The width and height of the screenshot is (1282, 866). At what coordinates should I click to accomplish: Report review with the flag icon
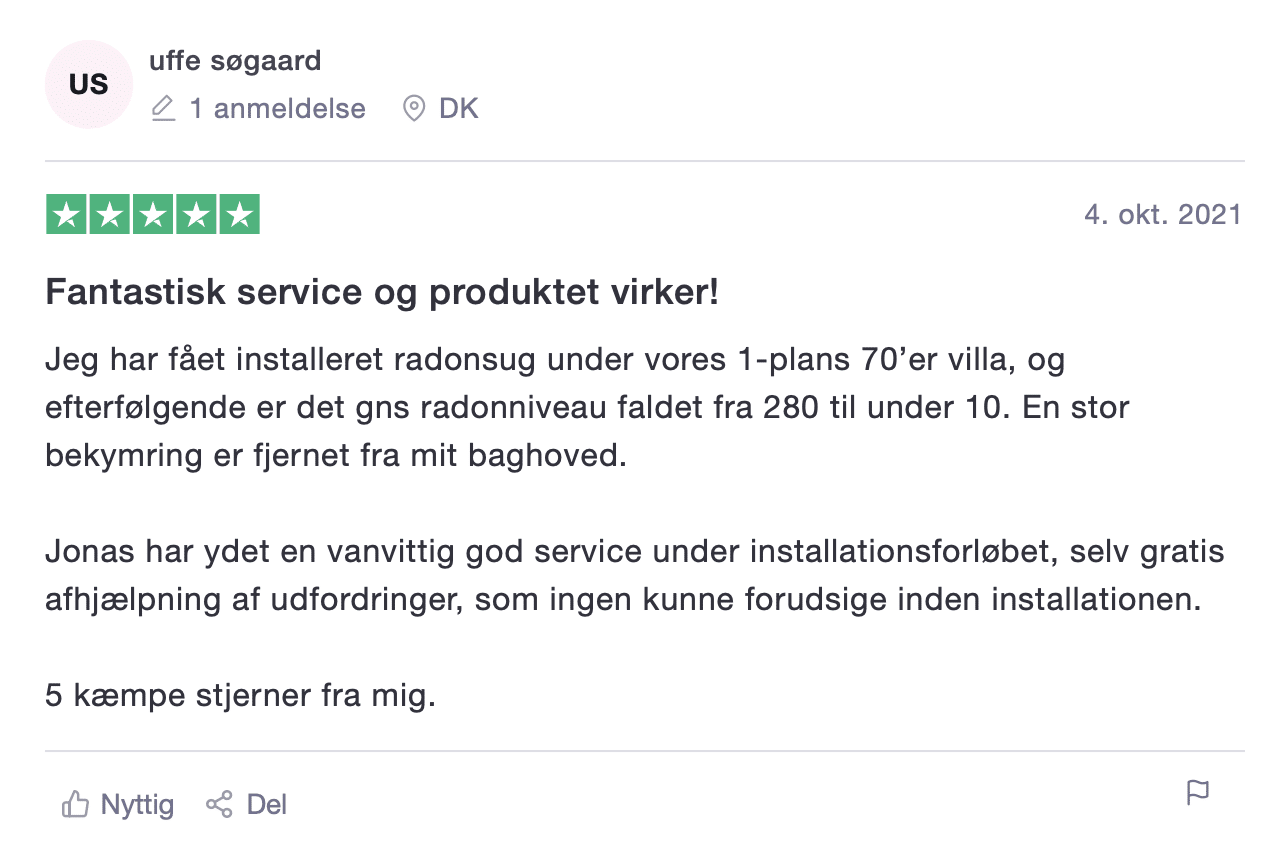(x=1197, y=794)
